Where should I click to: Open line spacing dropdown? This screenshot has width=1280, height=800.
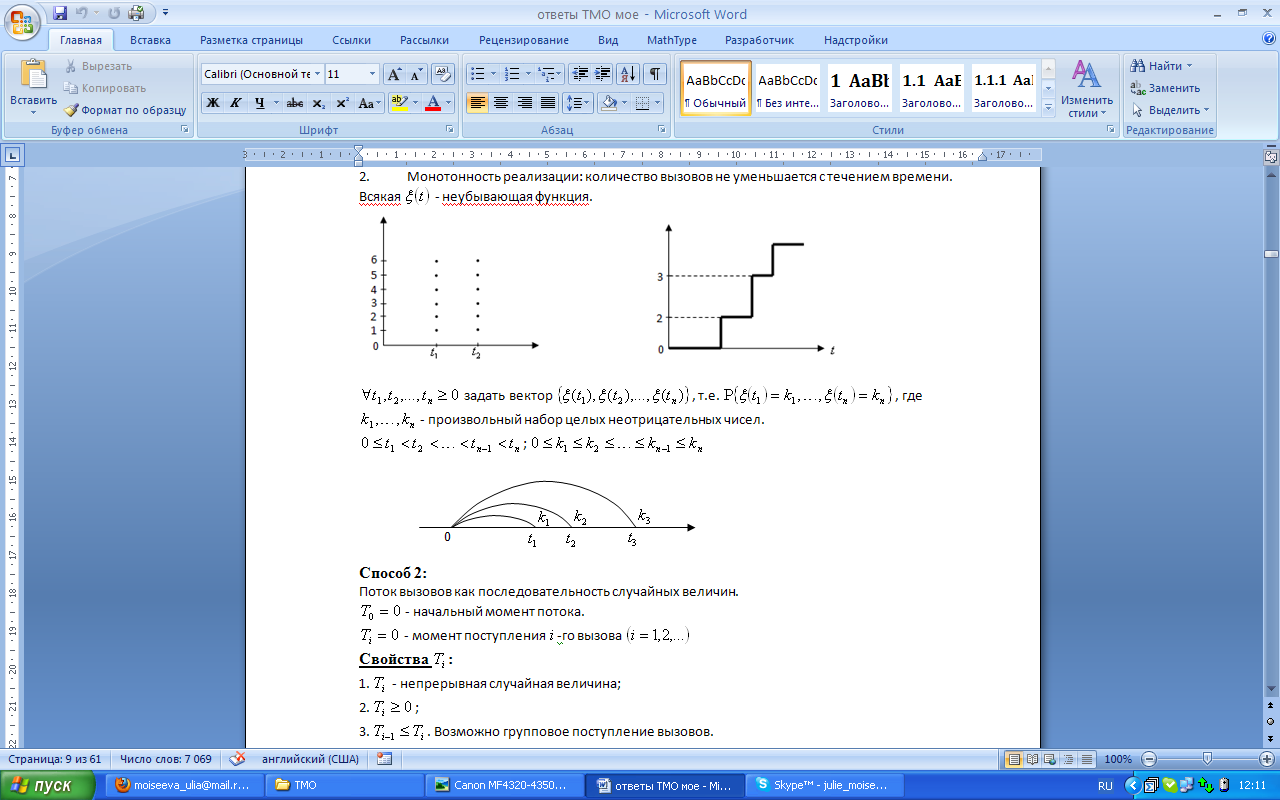tap(579, 103)
